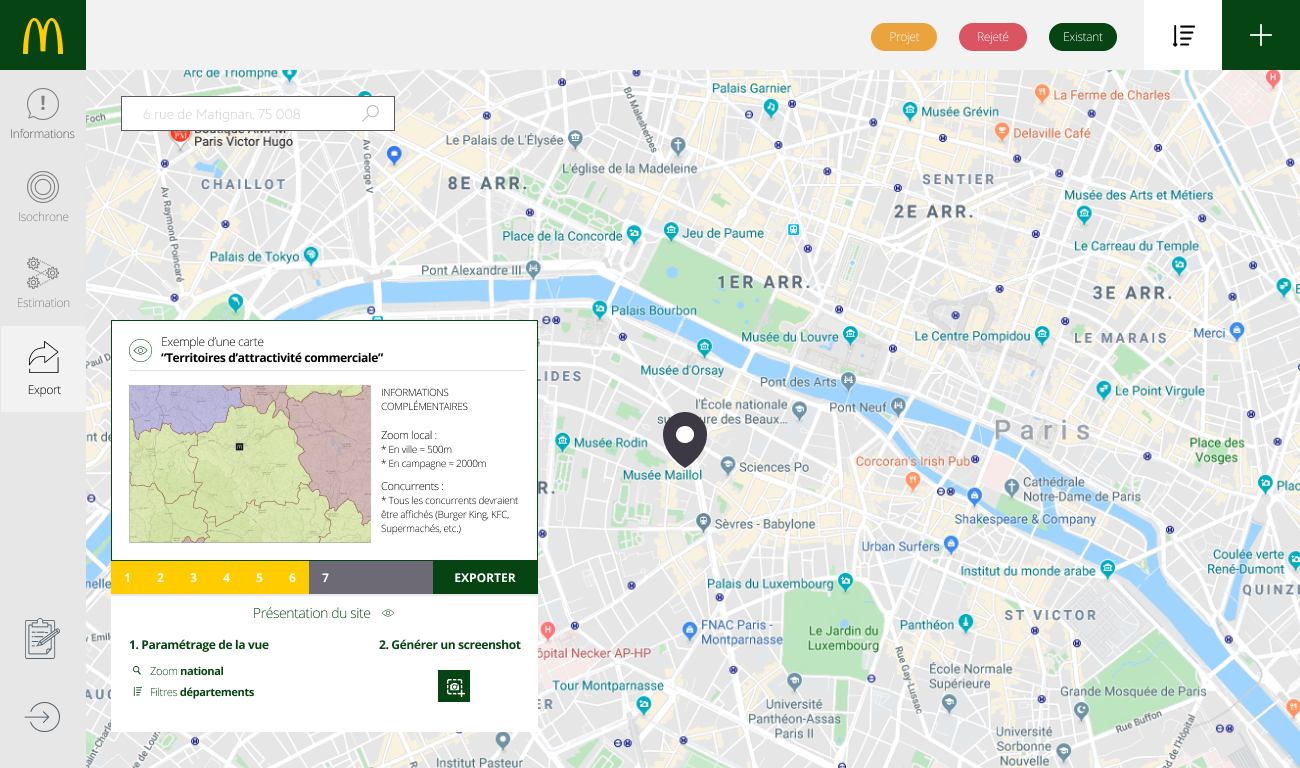Click the McDonald's logo in the header
The height and width of the screenshot is (768, 1300).
[43, 35]
